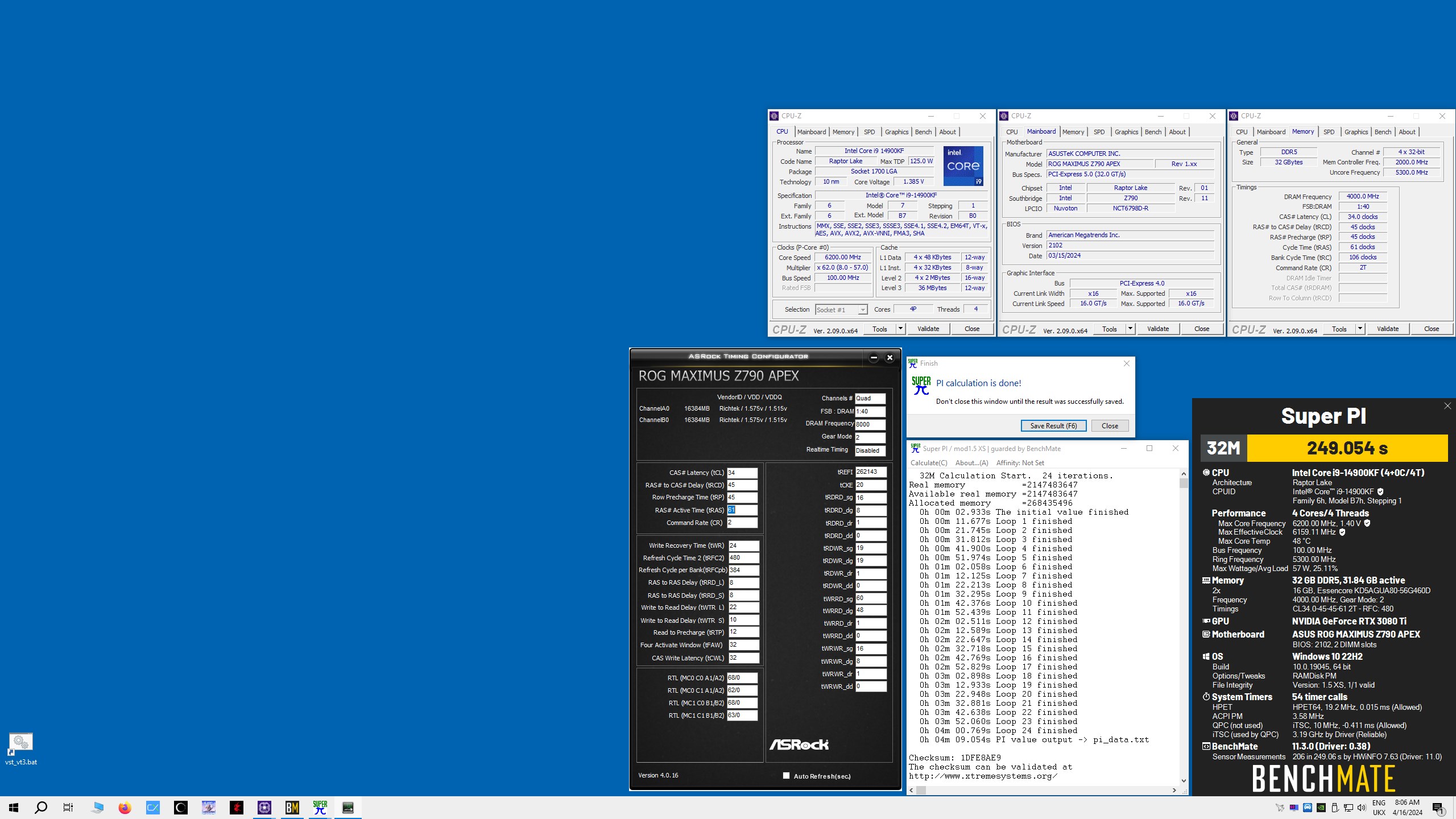Open Task View on the taskbar

click(x=68, y=808)
